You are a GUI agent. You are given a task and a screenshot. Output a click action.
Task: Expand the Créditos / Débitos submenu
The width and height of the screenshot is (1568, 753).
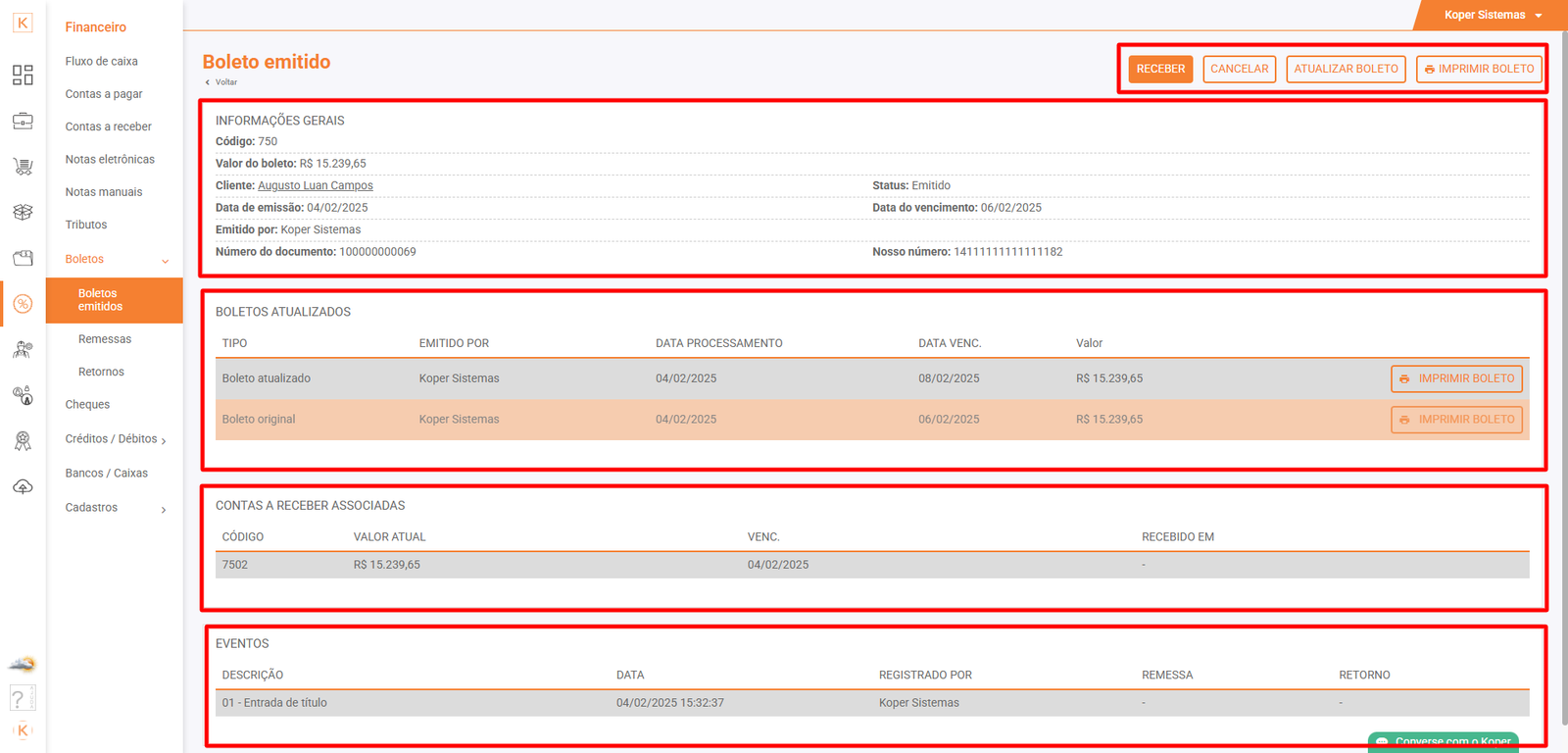pos(164,440)
